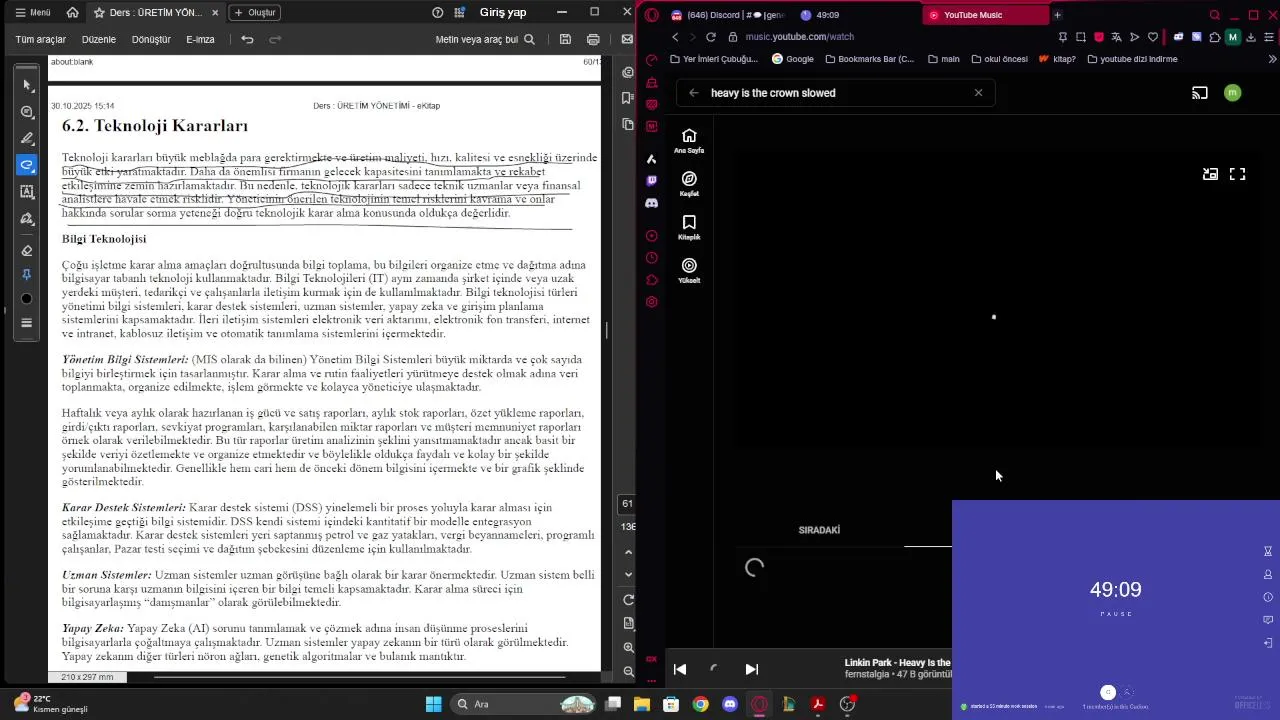Viewport: 1280px width, 720px height.
Task: Go to next page using Acrobat down arrow
Action: tap(628, 574)
